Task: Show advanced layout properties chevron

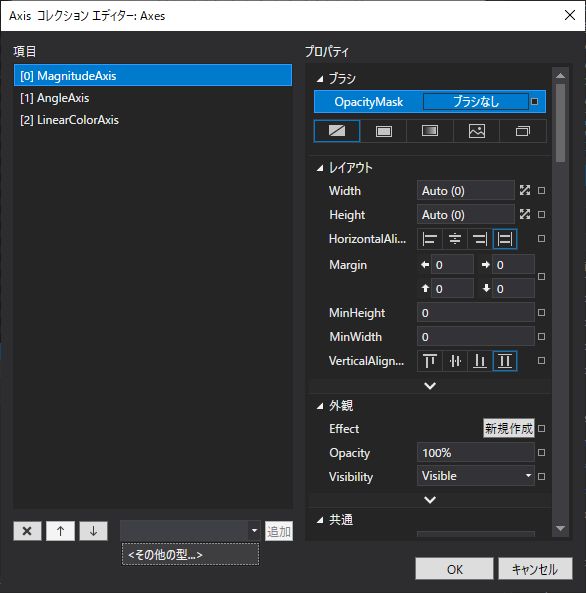Action: pos(430,386)
